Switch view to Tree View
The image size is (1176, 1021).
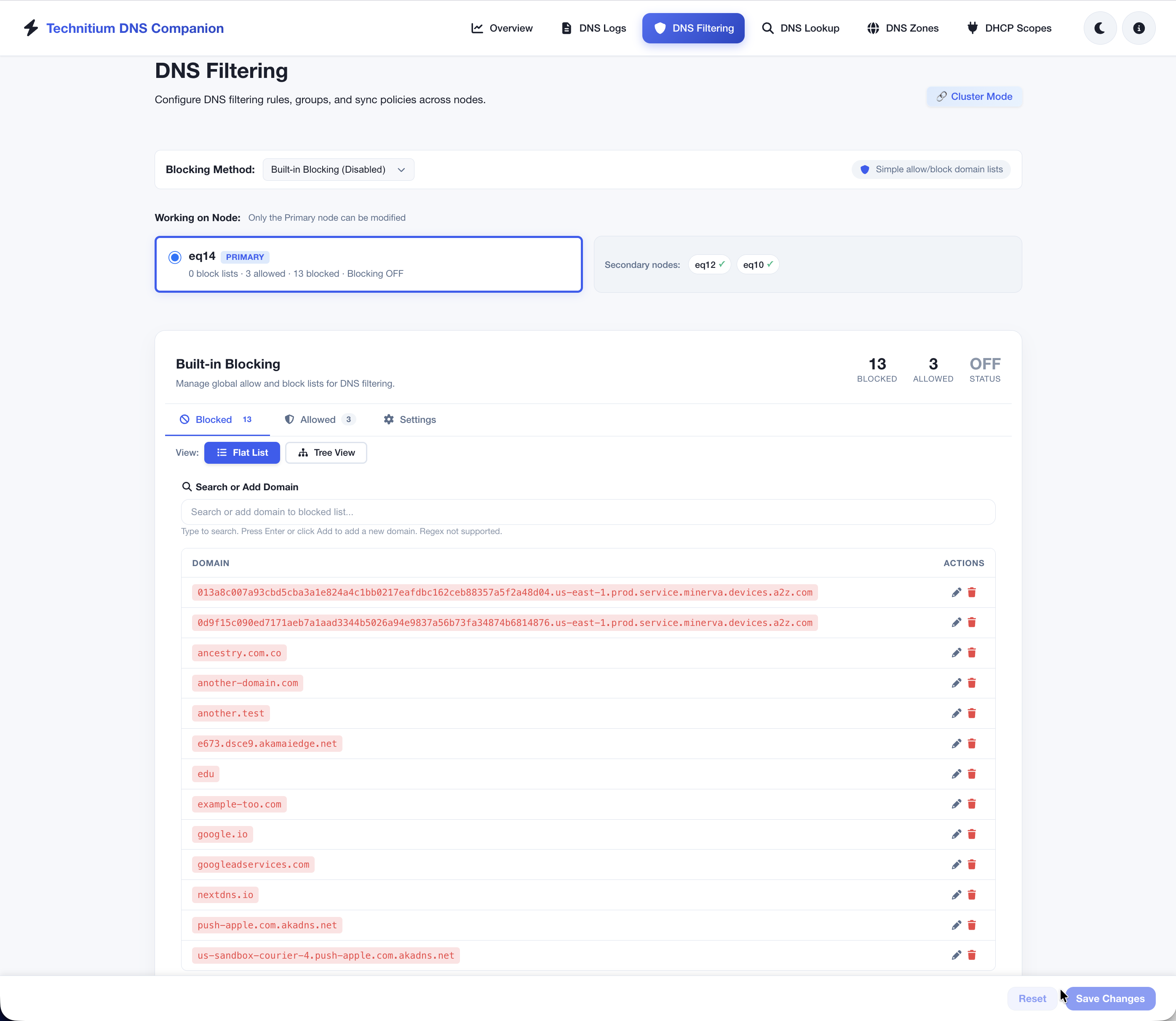(326, 452)
